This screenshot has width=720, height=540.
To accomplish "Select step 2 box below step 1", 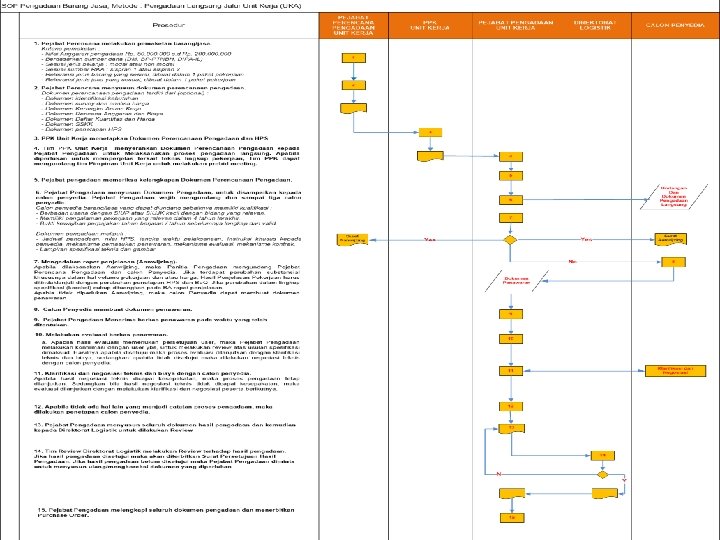I will [354, 85].
